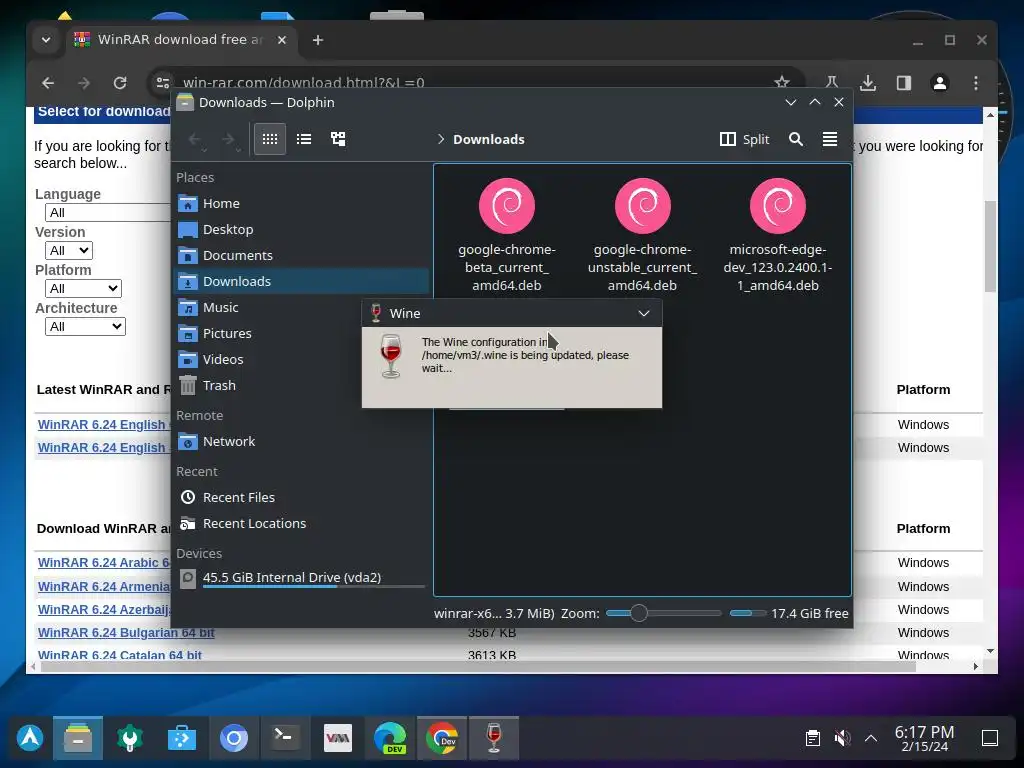Open WinRAR 6.24 Bulgarian 64 bit link

tap(126, 632)
